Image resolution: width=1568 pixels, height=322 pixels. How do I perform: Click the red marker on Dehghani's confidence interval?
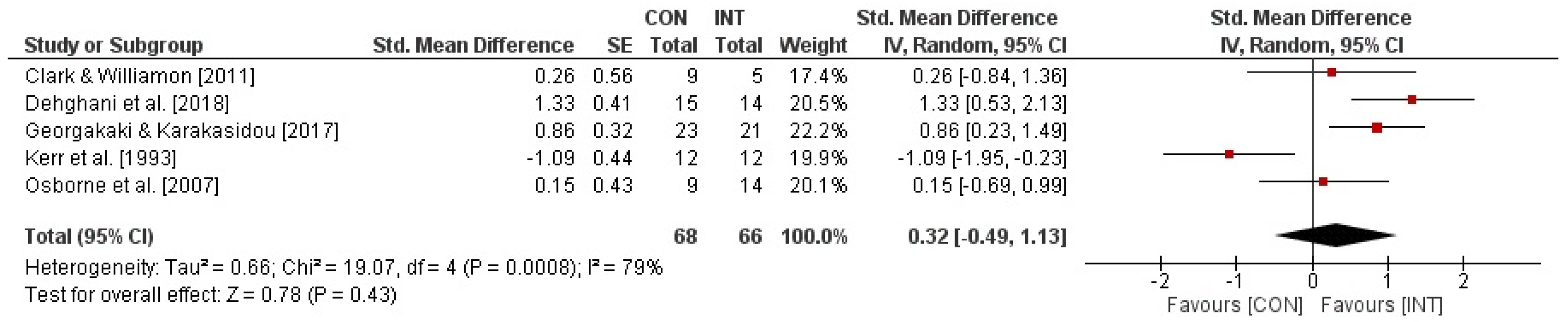tap(1412, 100)
